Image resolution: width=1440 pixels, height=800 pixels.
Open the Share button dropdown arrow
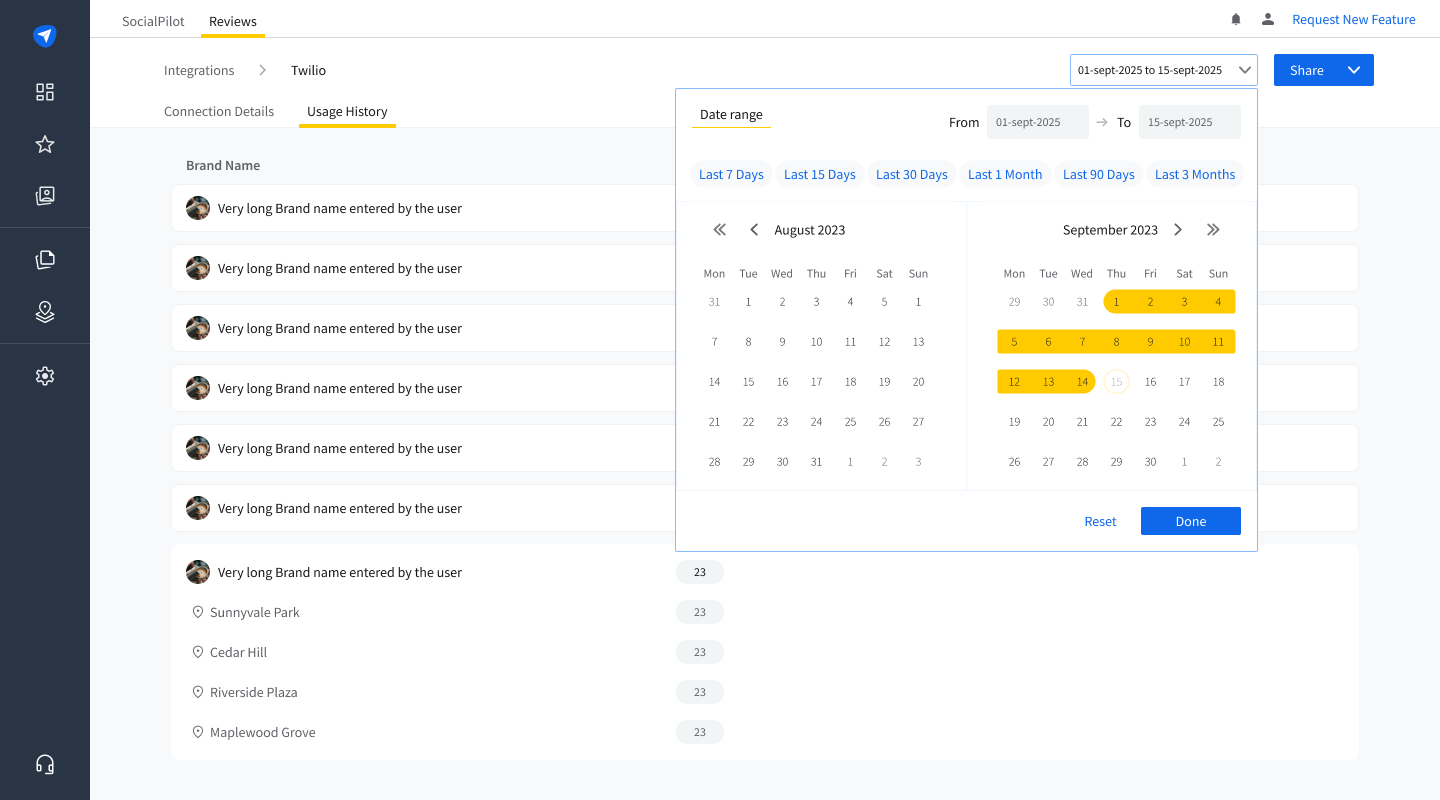(1354, 70)
